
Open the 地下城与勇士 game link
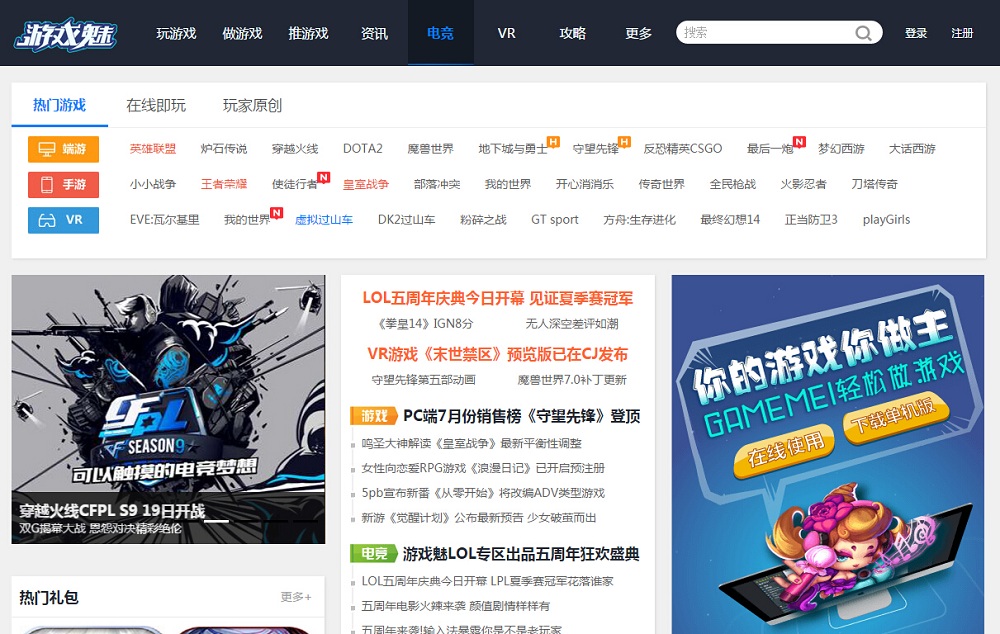tap(513, 149)
